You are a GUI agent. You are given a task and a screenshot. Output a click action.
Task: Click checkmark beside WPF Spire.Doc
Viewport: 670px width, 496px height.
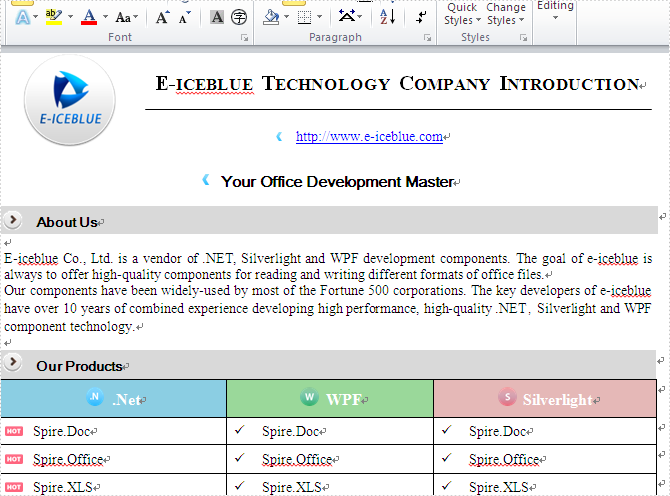click(x=240, y=429)
